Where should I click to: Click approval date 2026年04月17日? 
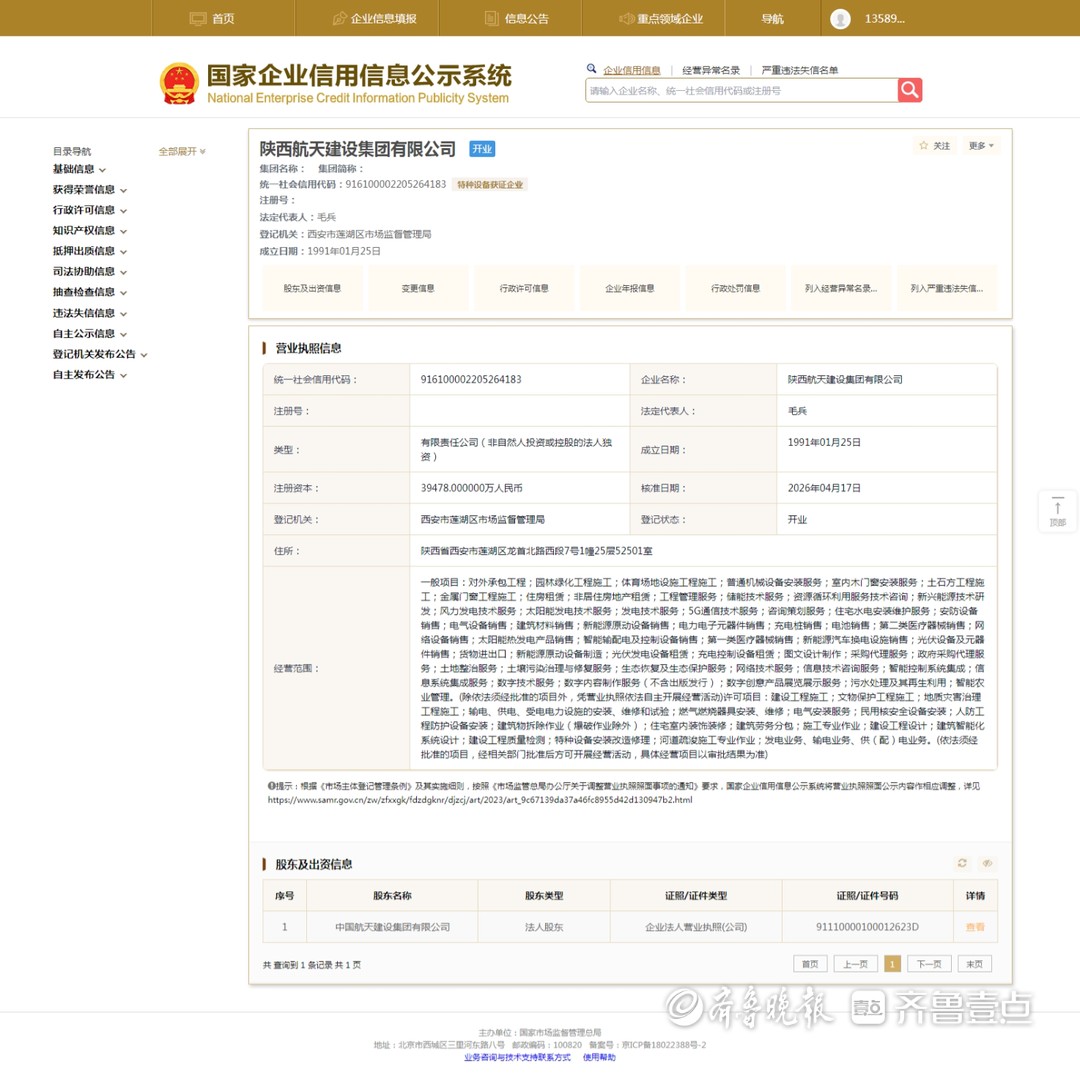(824, 488)
